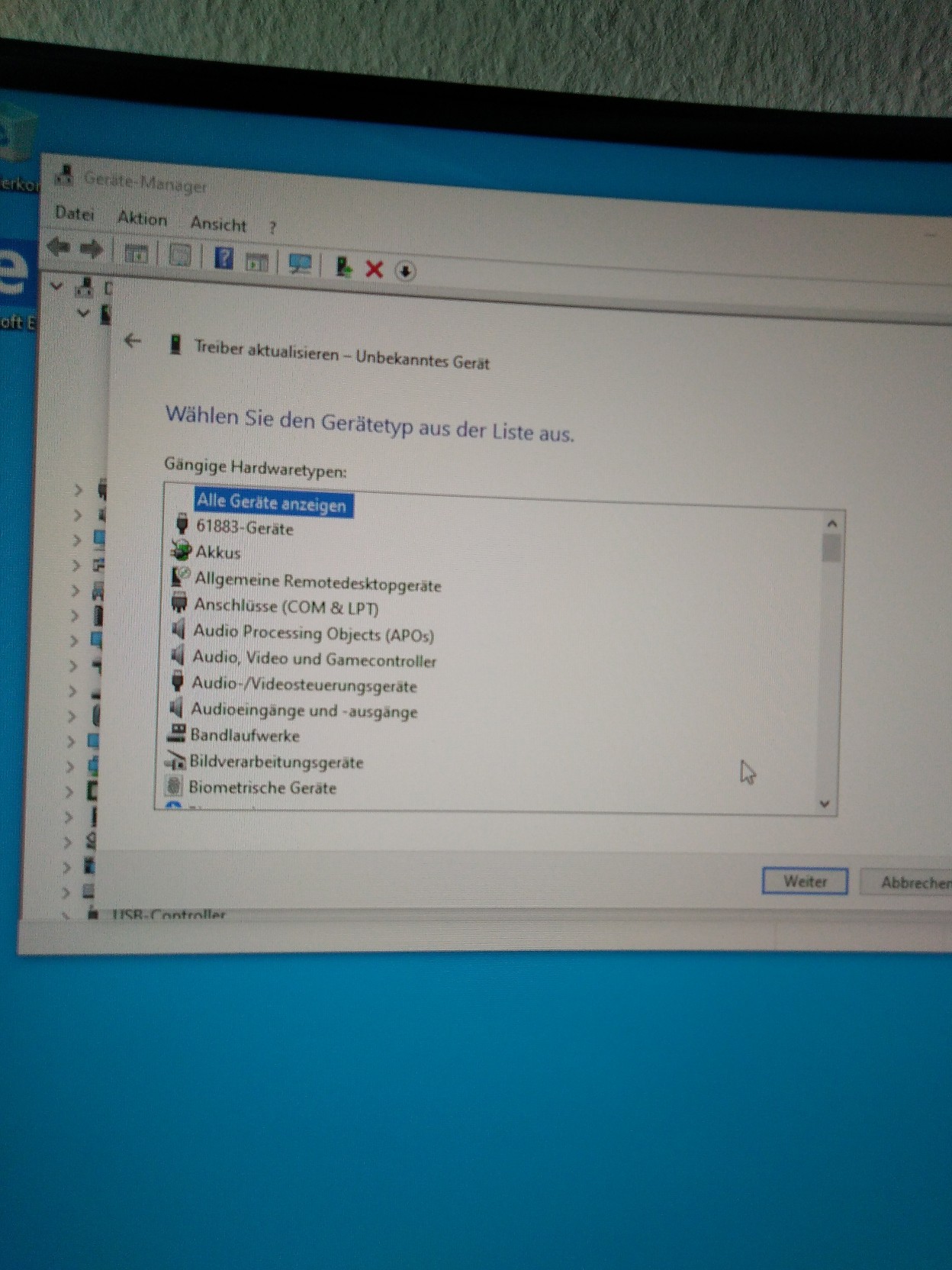The height and width of the screenshot is (1270, 952).
Task: Go back with the dialog's left arrow
Action: (133, 340)
